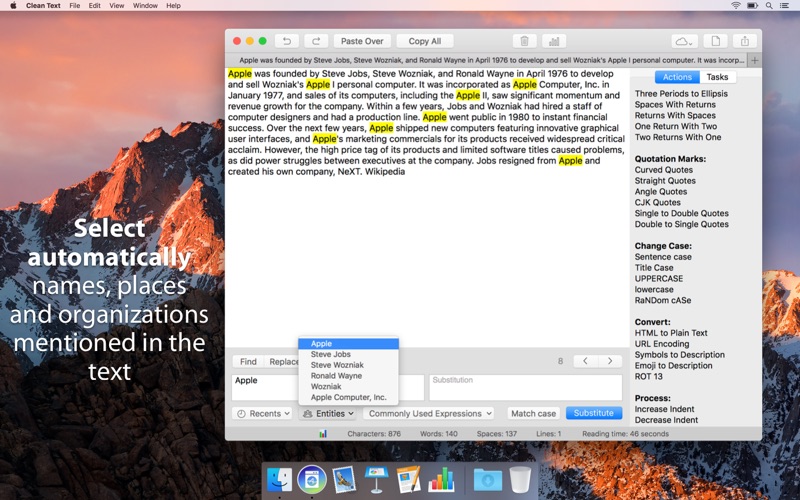Click 'Characters: 876' in status bar
Image resolution: width=800 pixels, height=500 pixels.
(x=374, y=434)
